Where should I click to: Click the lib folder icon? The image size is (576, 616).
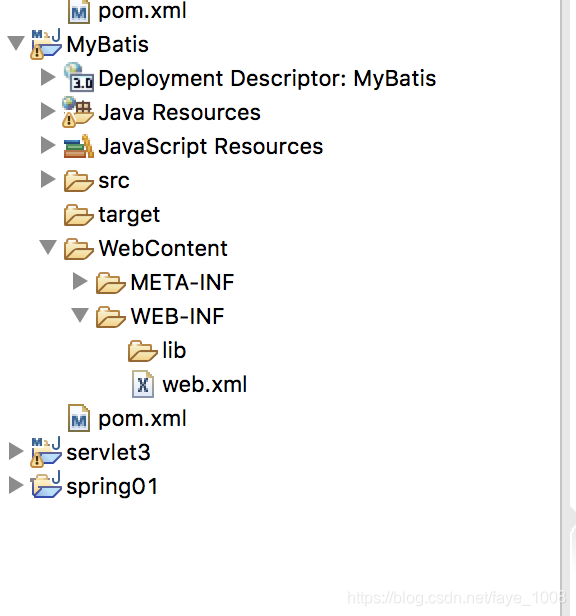click(x=143, y=350)
